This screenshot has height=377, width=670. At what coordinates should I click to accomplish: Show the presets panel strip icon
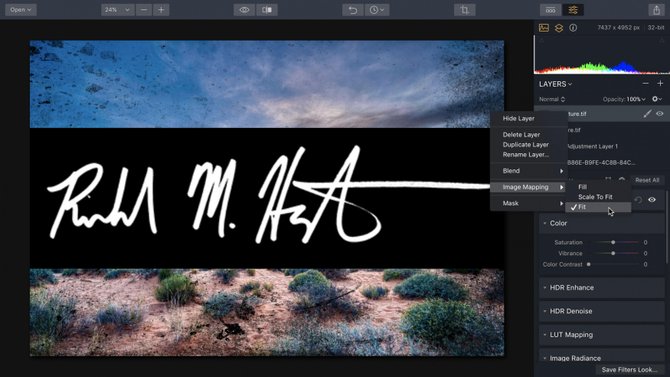(551, 10)
